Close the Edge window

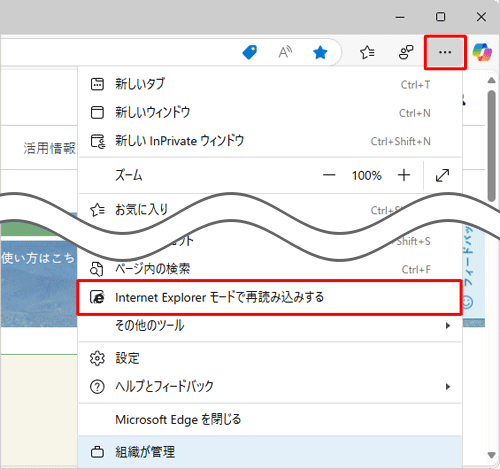coord(481,17)
